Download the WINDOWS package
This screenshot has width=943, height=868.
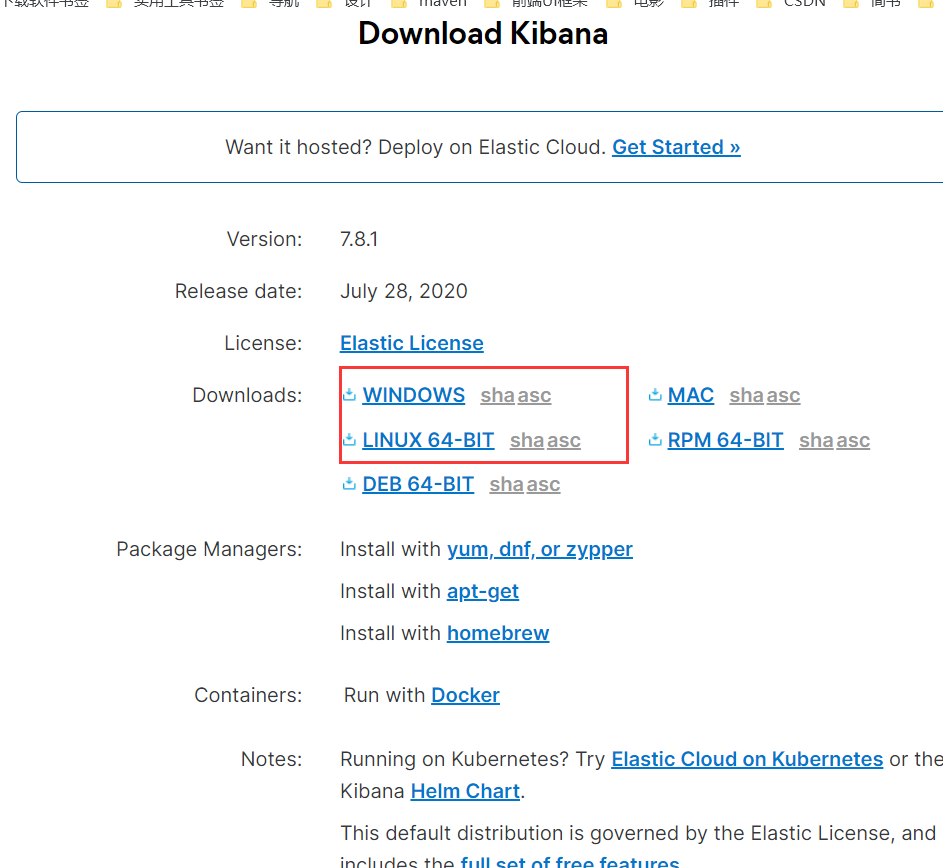tap(413, 395)
